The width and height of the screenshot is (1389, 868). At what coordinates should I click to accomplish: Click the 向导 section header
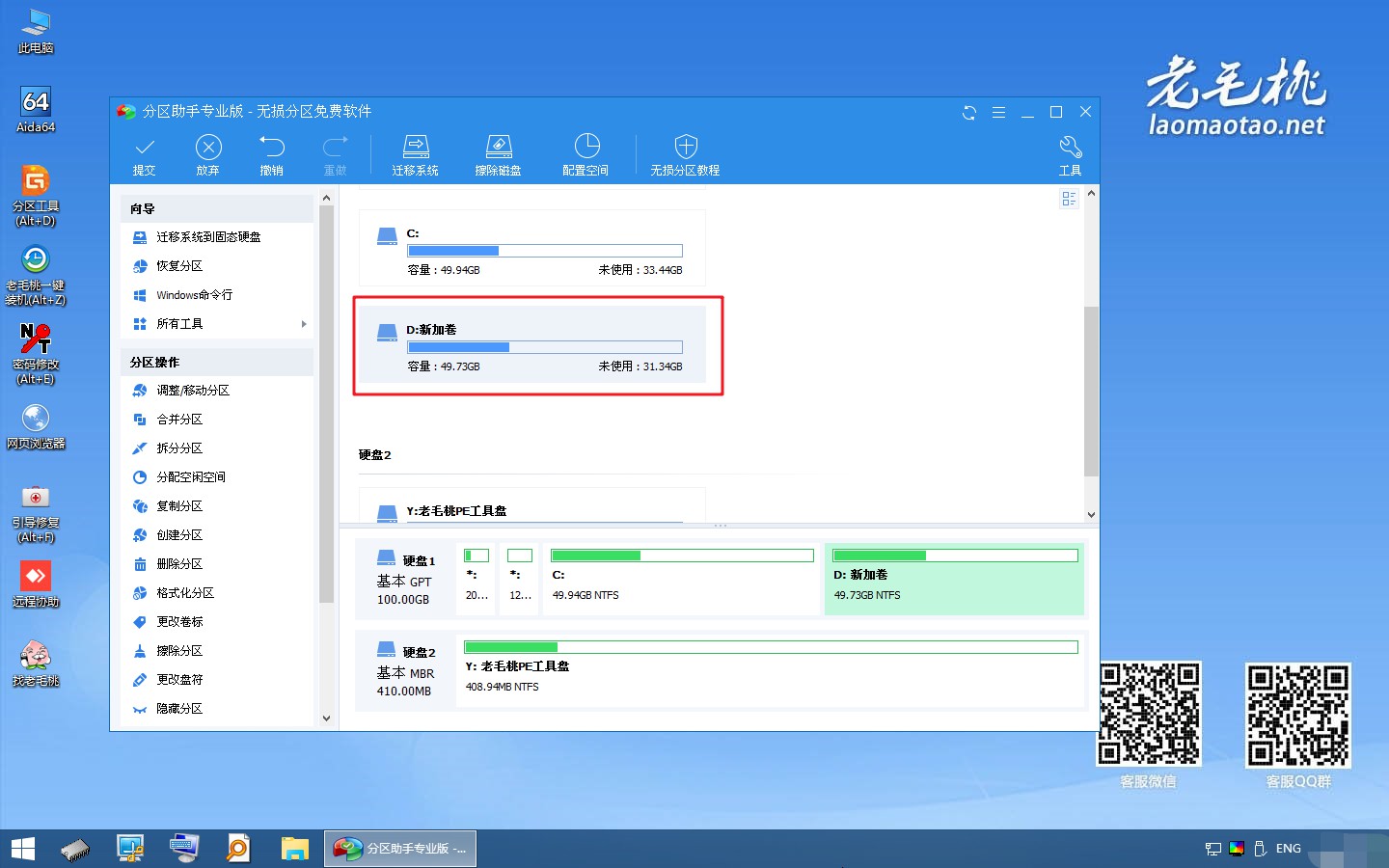[x=218, y=208]
